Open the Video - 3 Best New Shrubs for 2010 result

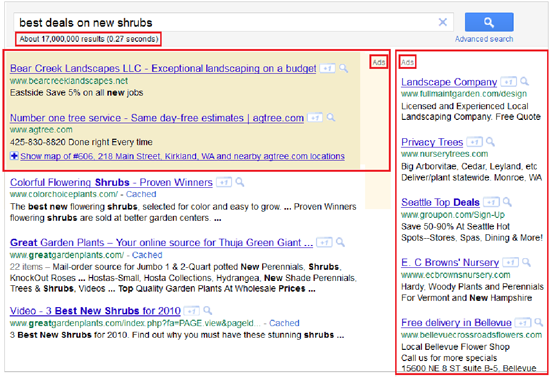click(95, 311)
